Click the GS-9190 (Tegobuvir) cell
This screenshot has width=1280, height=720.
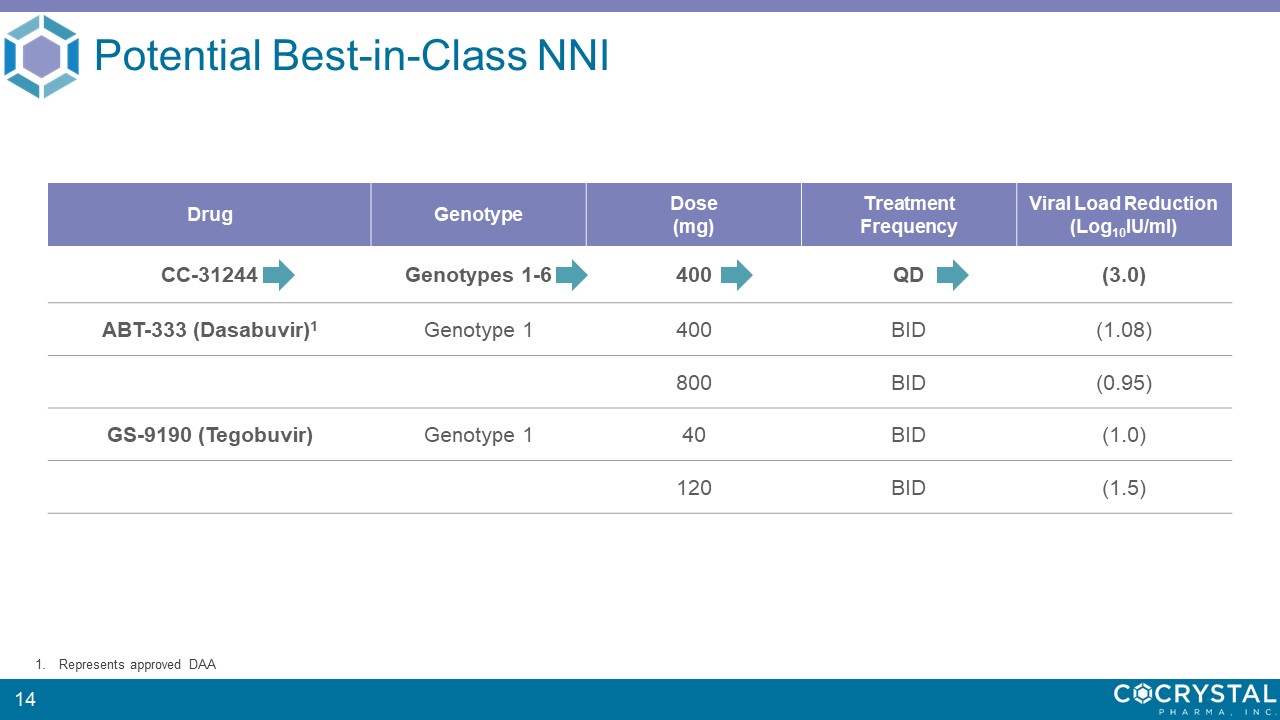click(x=210, y=435)
